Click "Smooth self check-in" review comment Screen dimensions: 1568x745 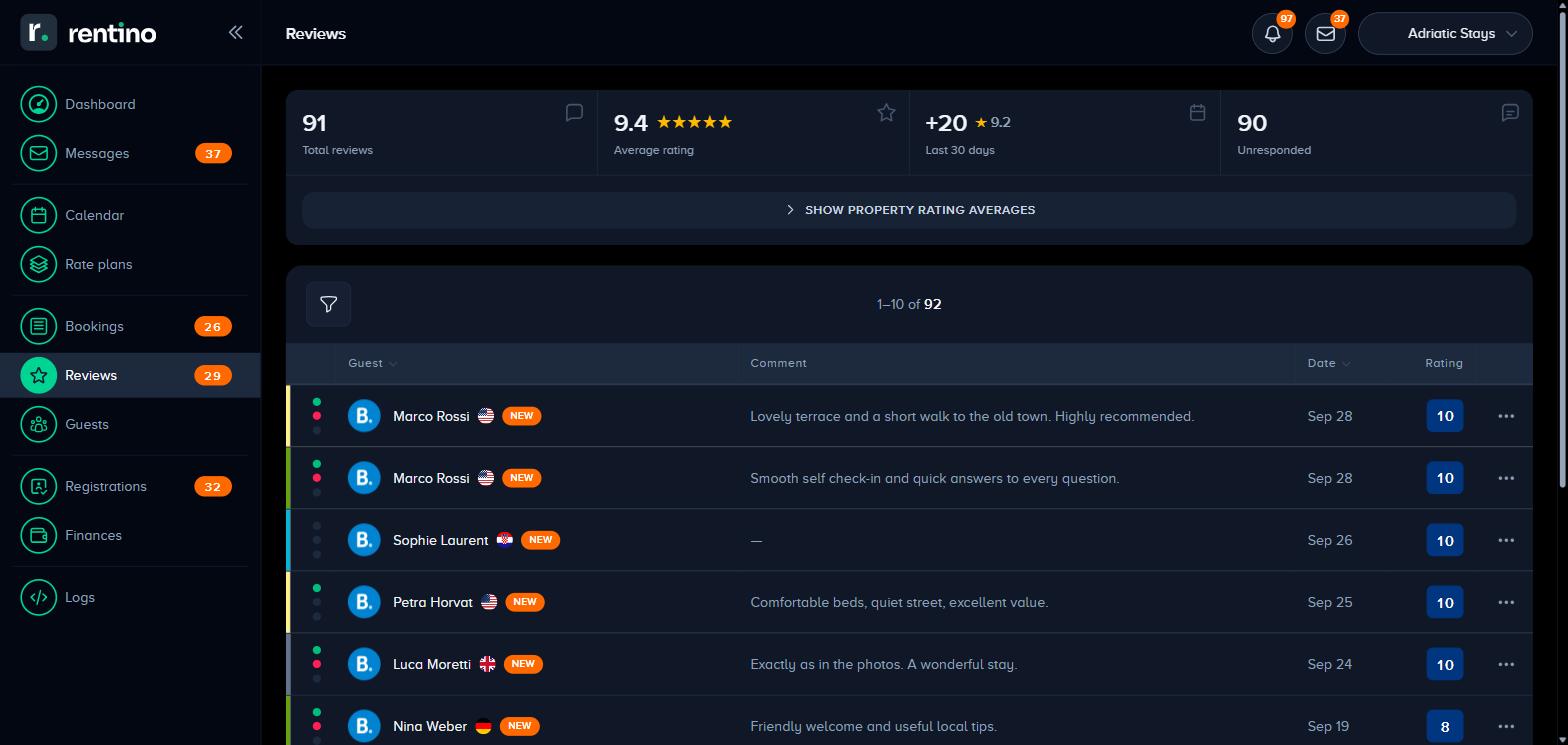934,478
